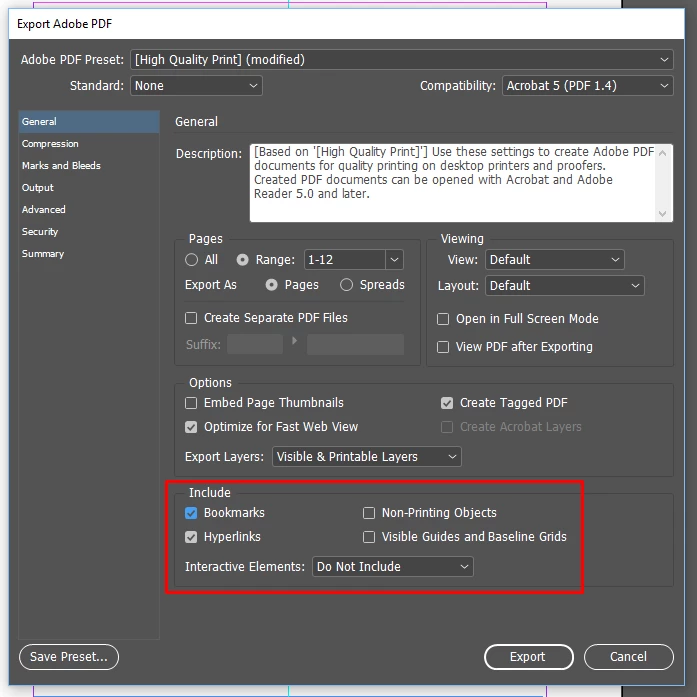This screenshot has width=697, height=697.
Task: Select the Range radio button
Action: coord(242,260)
